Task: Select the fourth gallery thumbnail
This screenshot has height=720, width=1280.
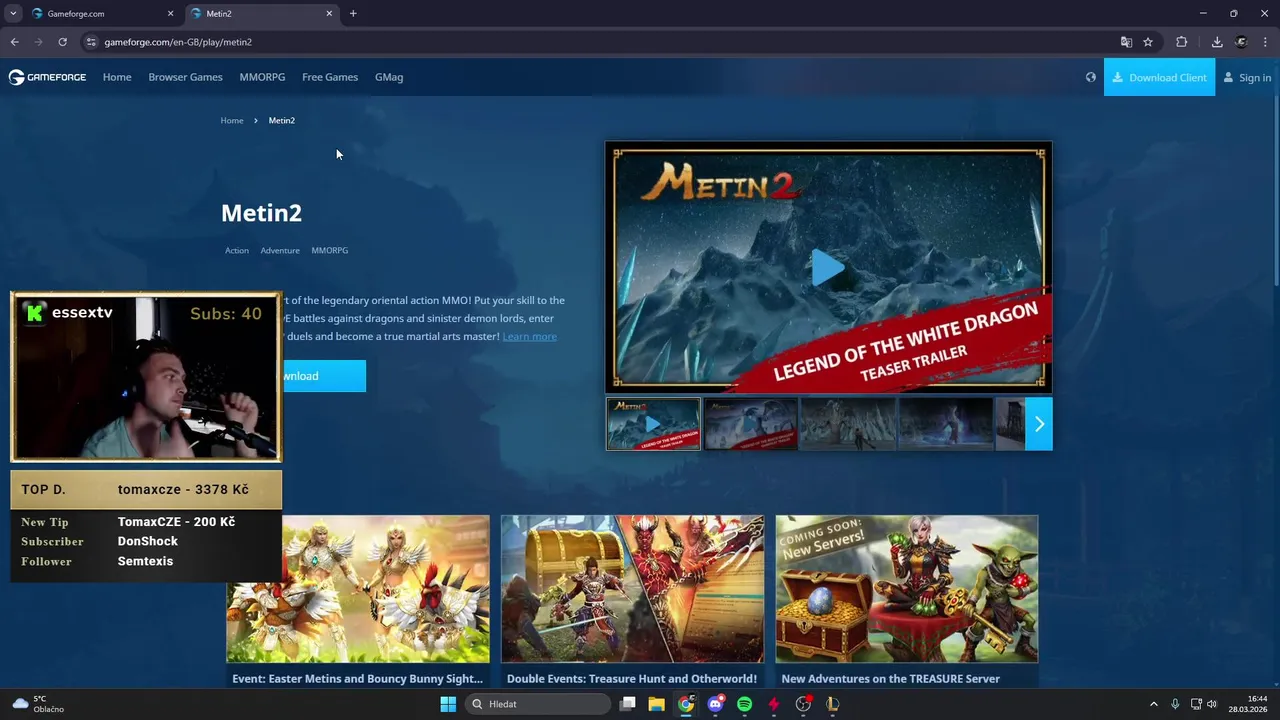Action: point(945,424)
